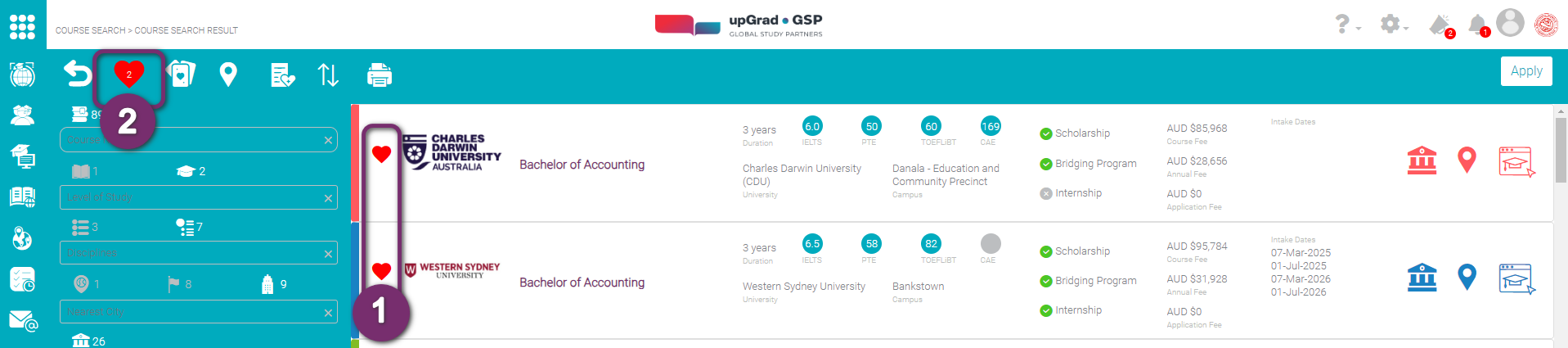
Task: Click the Apply button
Action: (1525, 71)
